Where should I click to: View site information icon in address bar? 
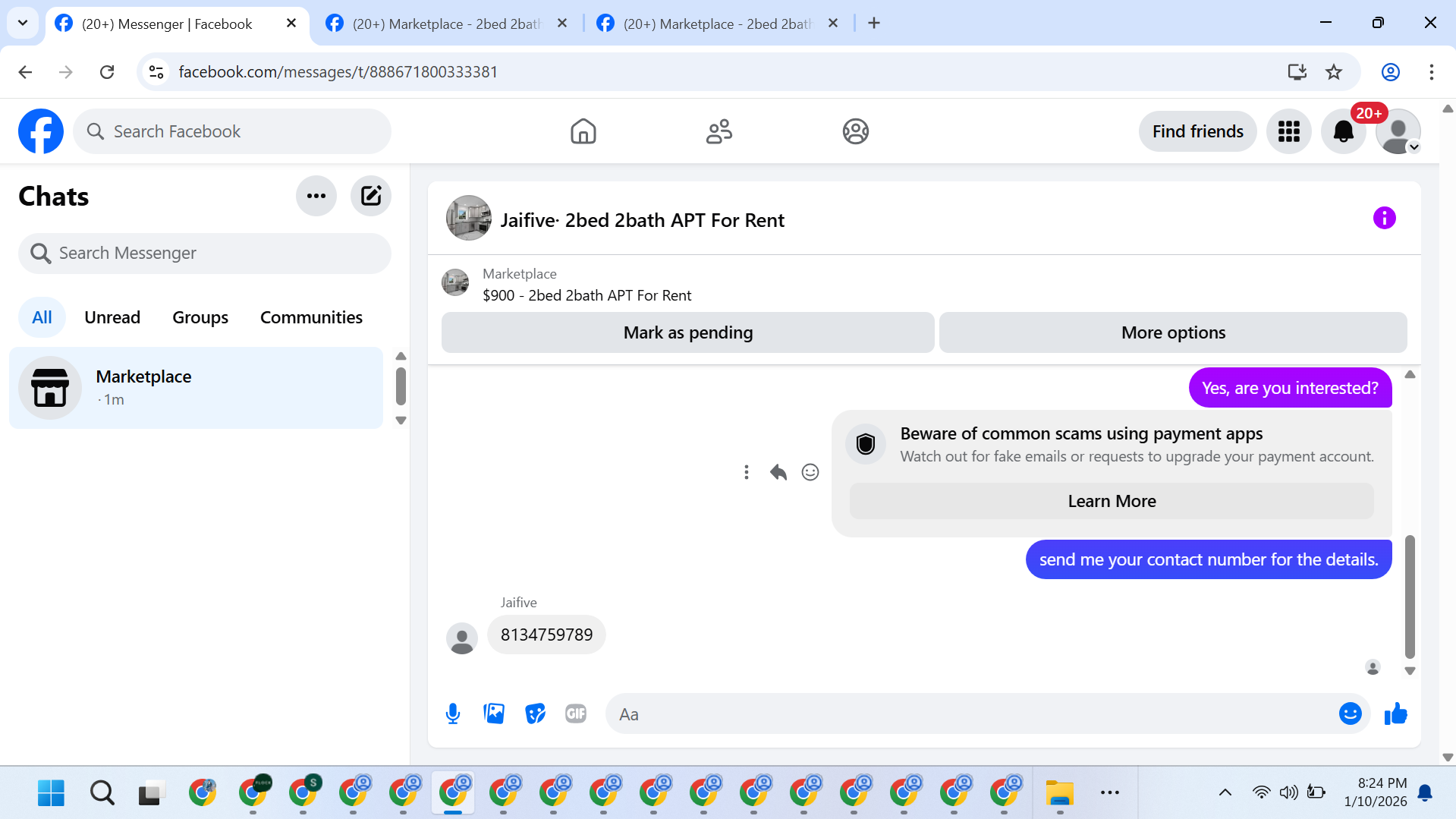156,71
